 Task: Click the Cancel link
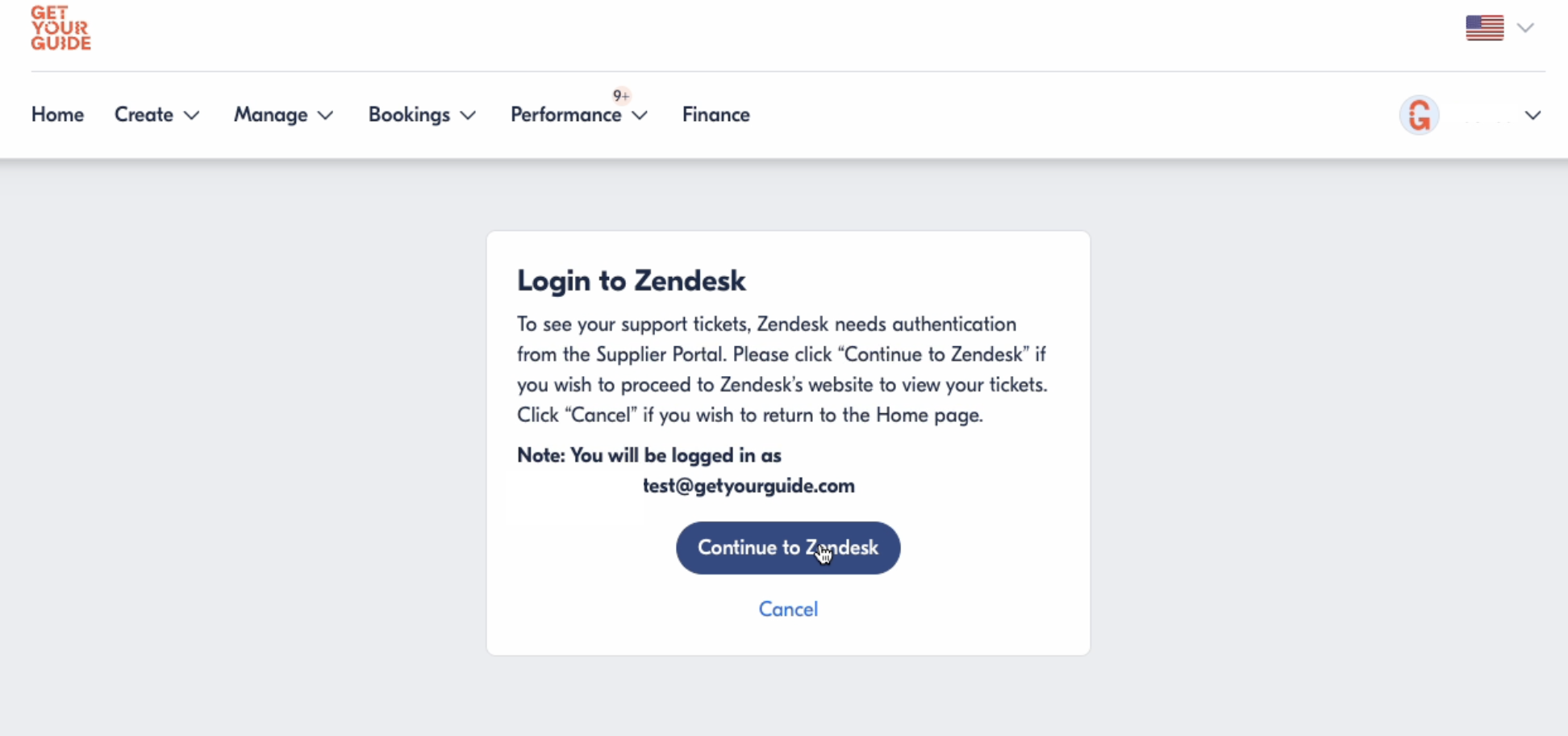(x=788, y=609)
